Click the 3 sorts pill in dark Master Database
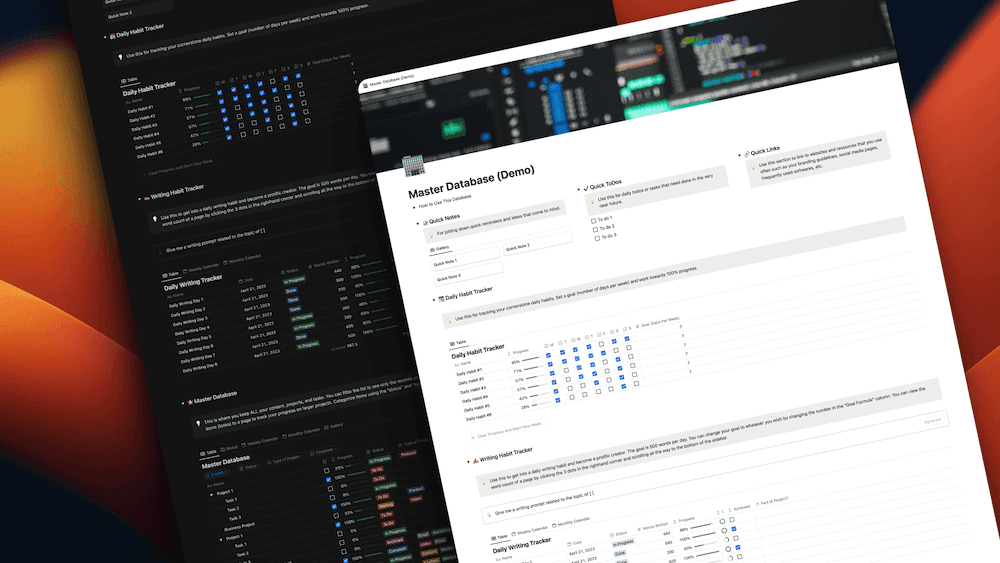Image resolution: width=1000 pixels, height=563 pixels. pyautogui.click(x=216, y=474)
